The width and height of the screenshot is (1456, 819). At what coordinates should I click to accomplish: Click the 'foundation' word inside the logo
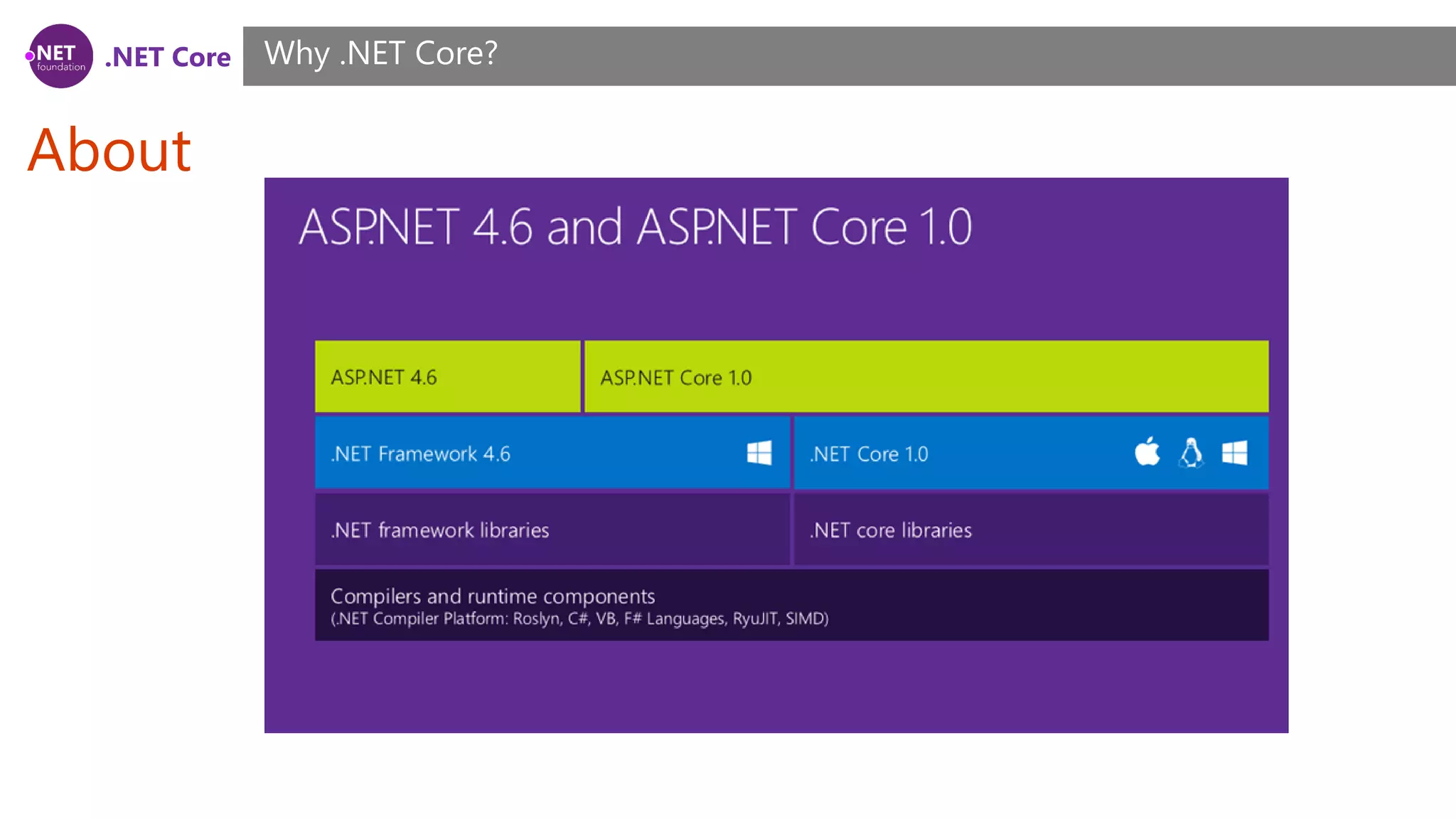pyautogui.click(x=61, y=68)
